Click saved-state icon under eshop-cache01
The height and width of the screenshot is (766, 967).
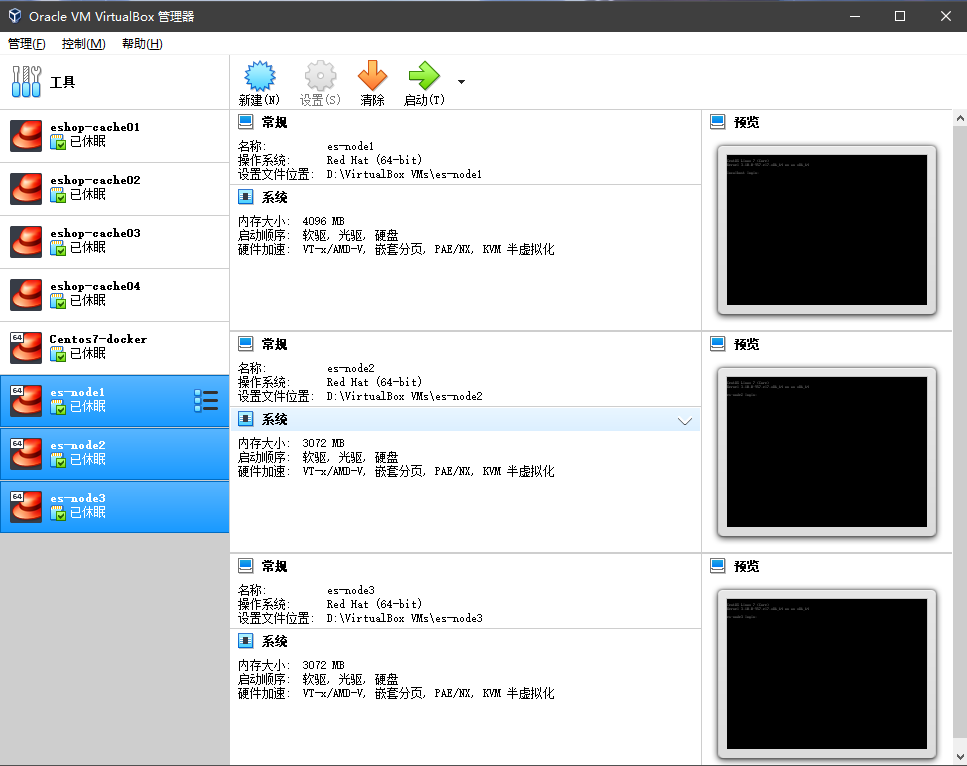[58, 142]
